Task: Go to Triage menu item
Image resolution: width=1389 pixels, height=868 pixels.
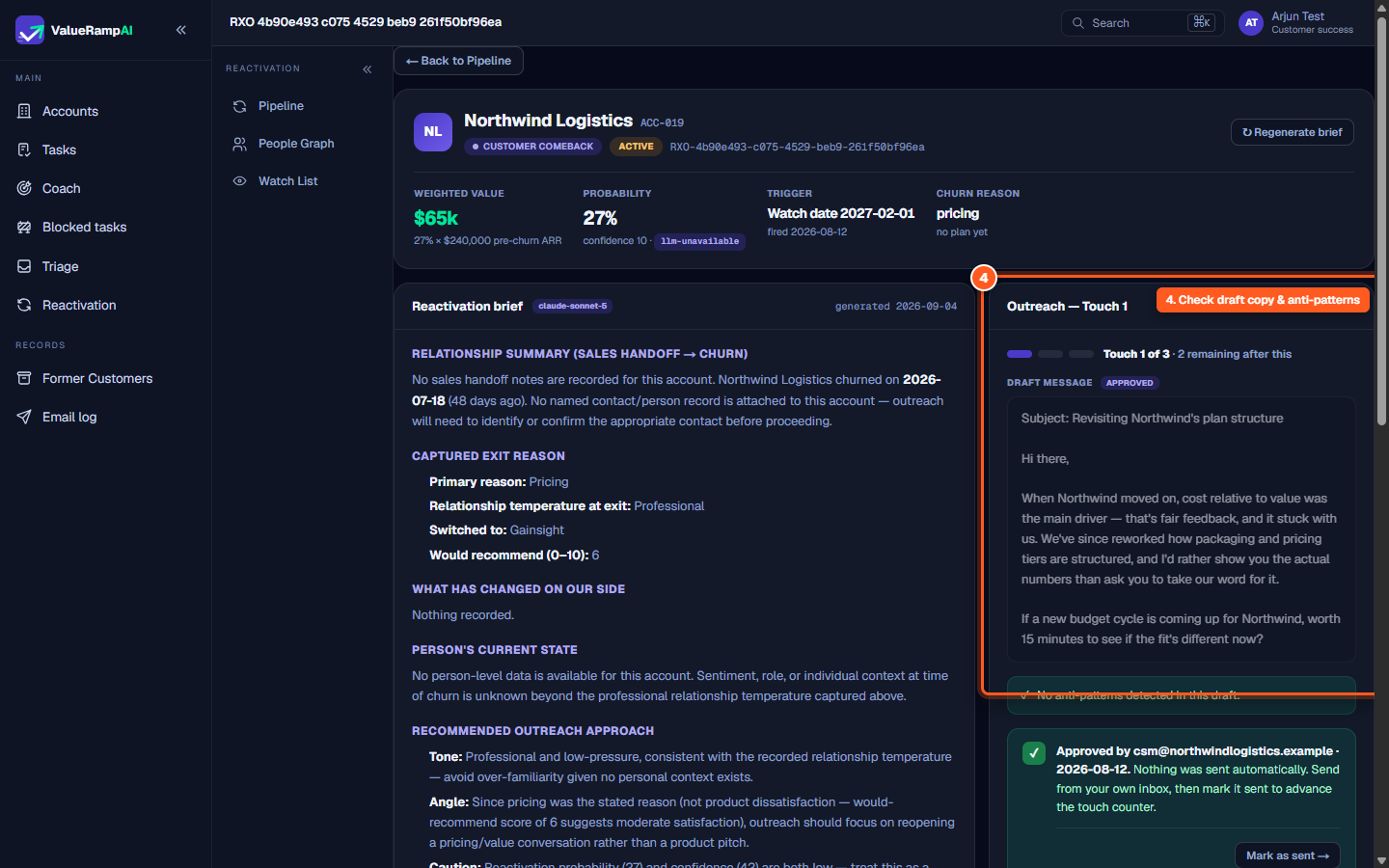Action: [x=60, y=266]
